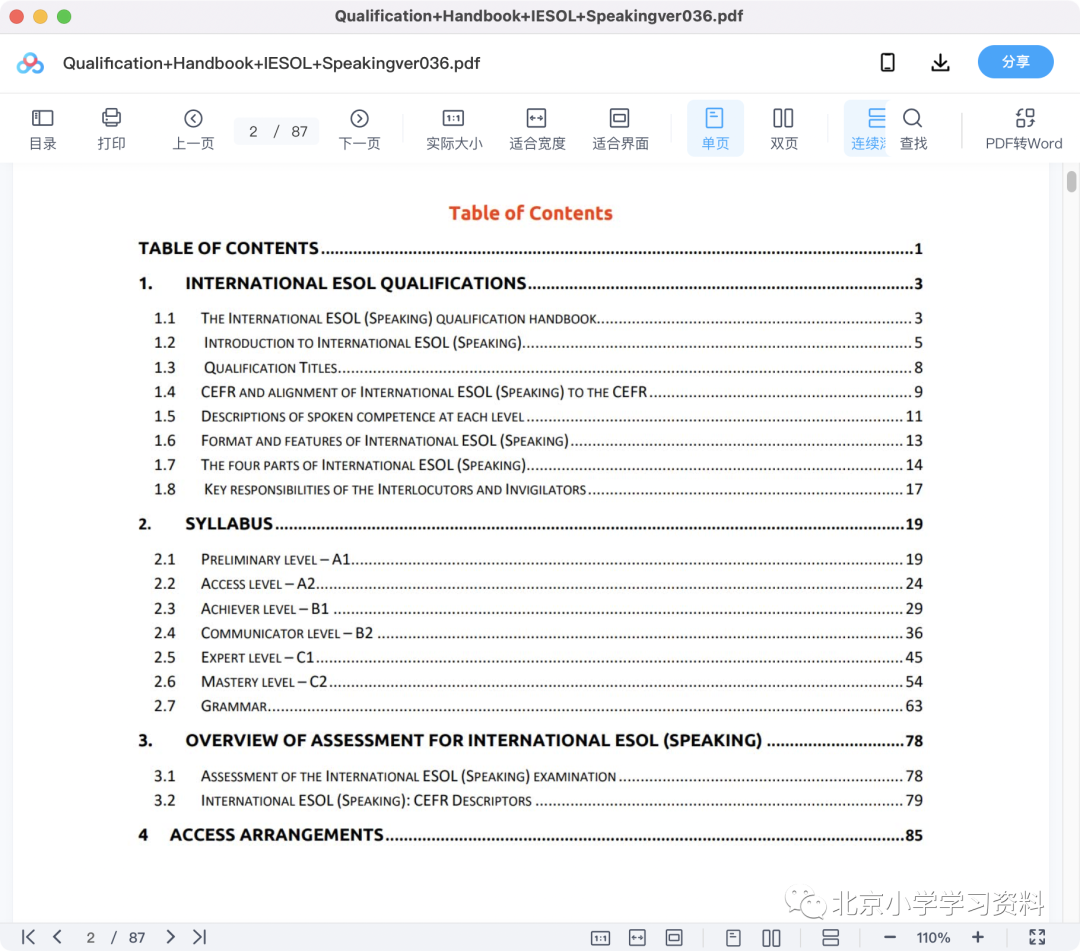Image resolution: width=1080 pixels, height=951 pixels.
Task: Open TOC entry 3.2 CEFR Descriptors
Action: pyautogui.click(x=538, y=800)
